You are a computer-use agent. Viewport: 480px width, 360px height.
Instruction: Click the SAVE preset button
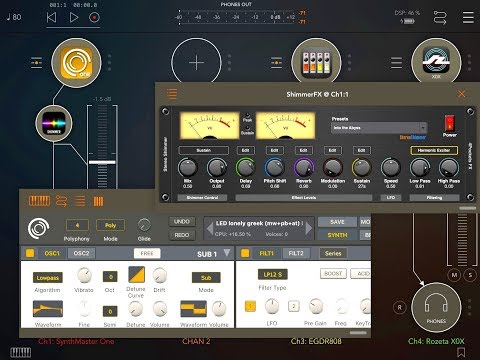pos(337,222)
